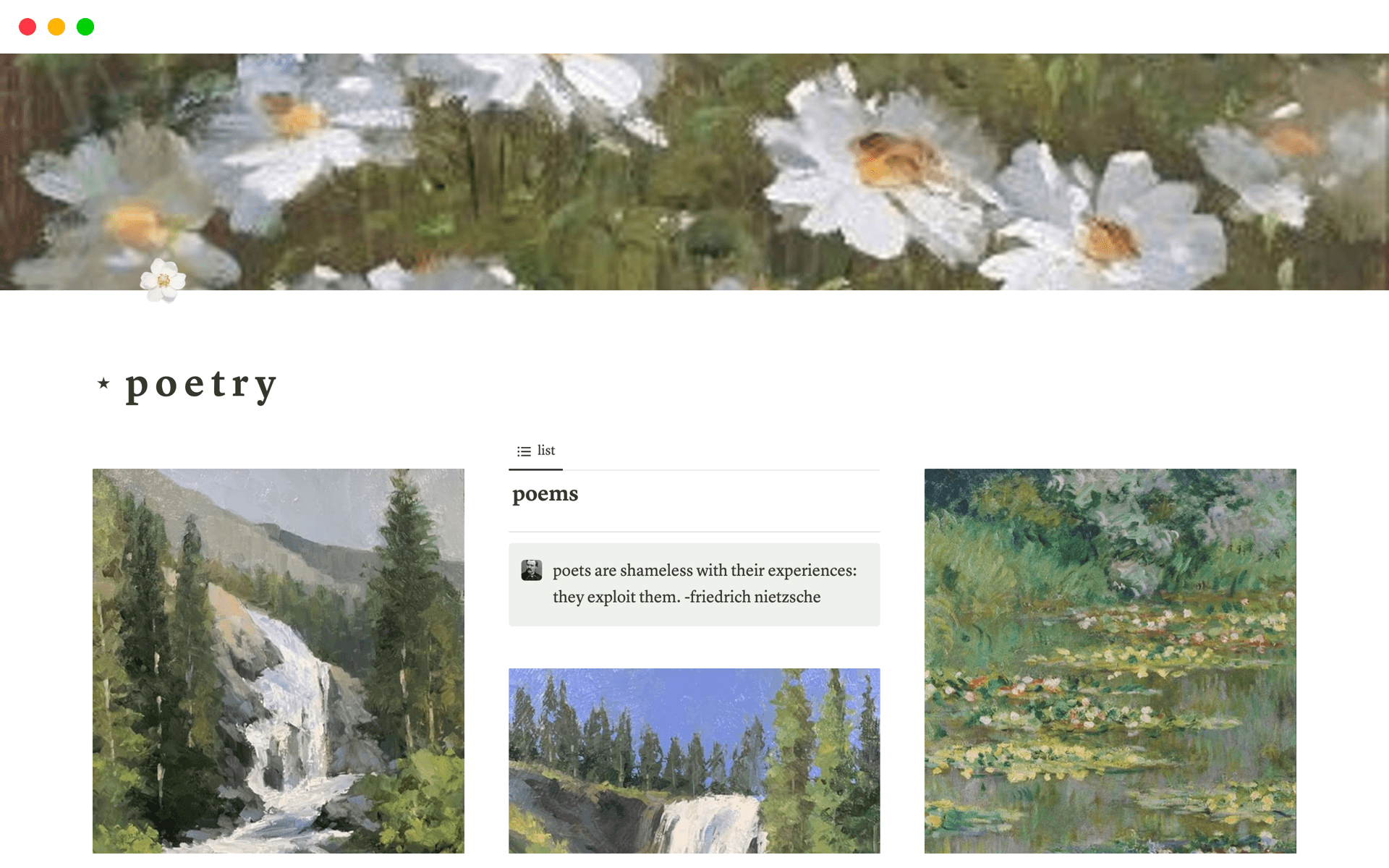Screen dimensions: 1389x868
Task: Click the "friedrich nietzsche" attribution text
Action: [755, 597]
